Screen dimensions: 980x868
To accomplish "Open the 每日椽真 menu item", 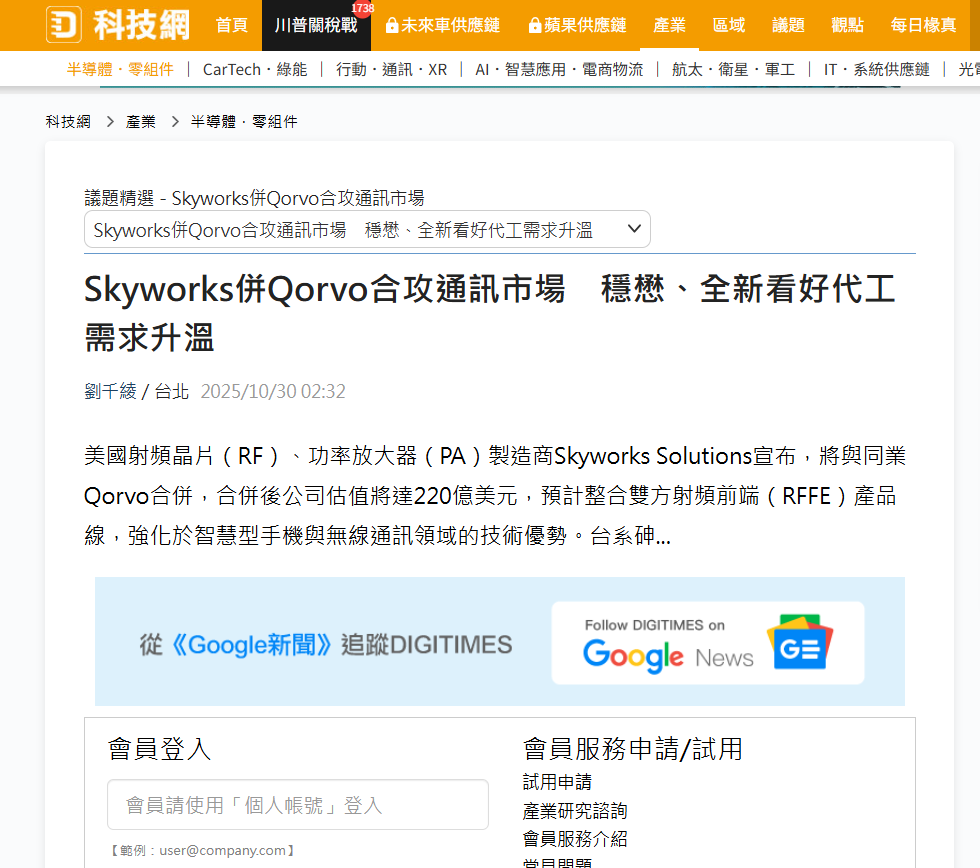I will pyautogui.click(x=923, y=25).
